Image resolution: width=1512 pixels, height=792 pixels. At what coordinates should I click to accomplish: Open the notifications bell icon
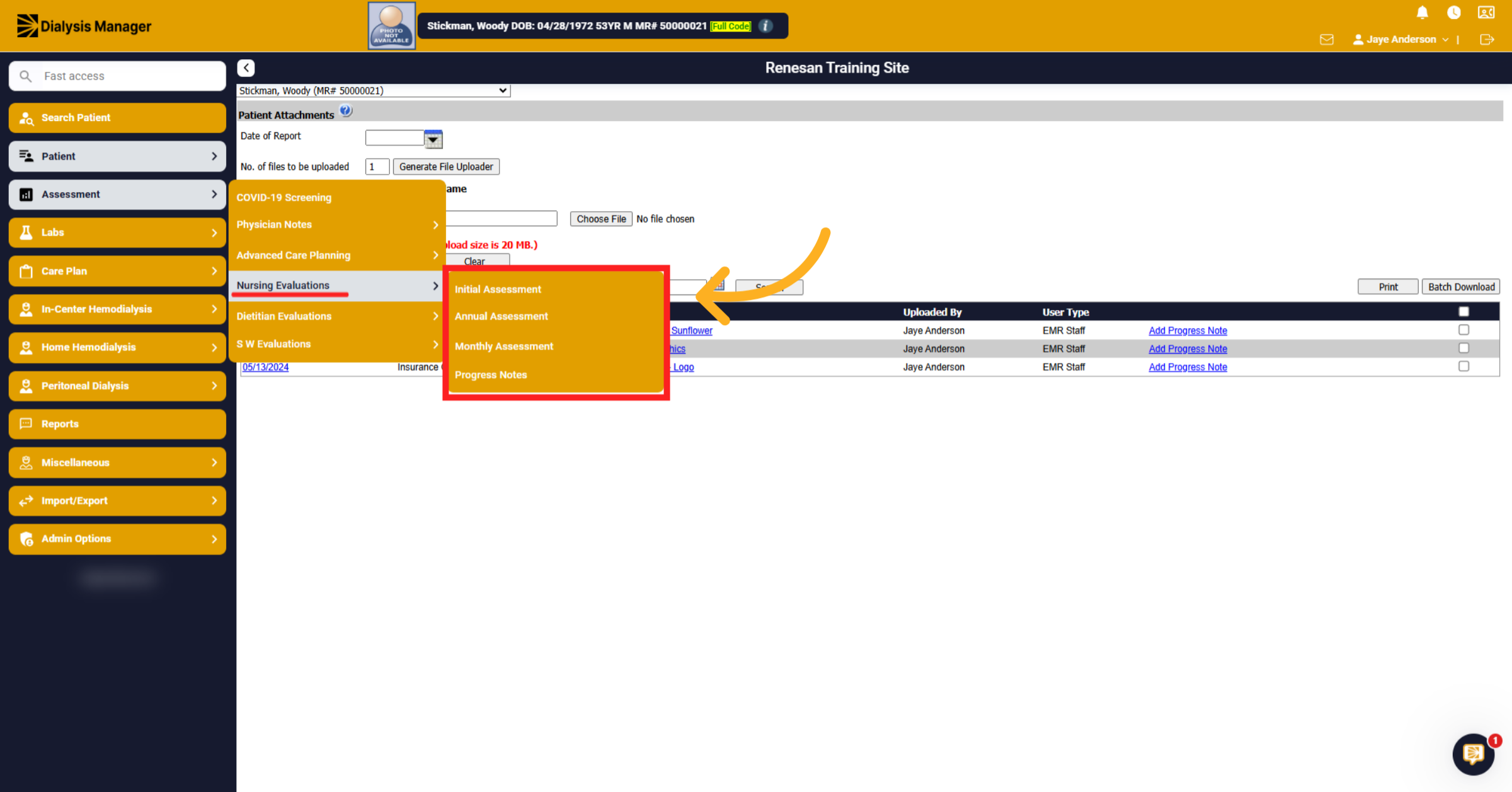point(1422,13)
